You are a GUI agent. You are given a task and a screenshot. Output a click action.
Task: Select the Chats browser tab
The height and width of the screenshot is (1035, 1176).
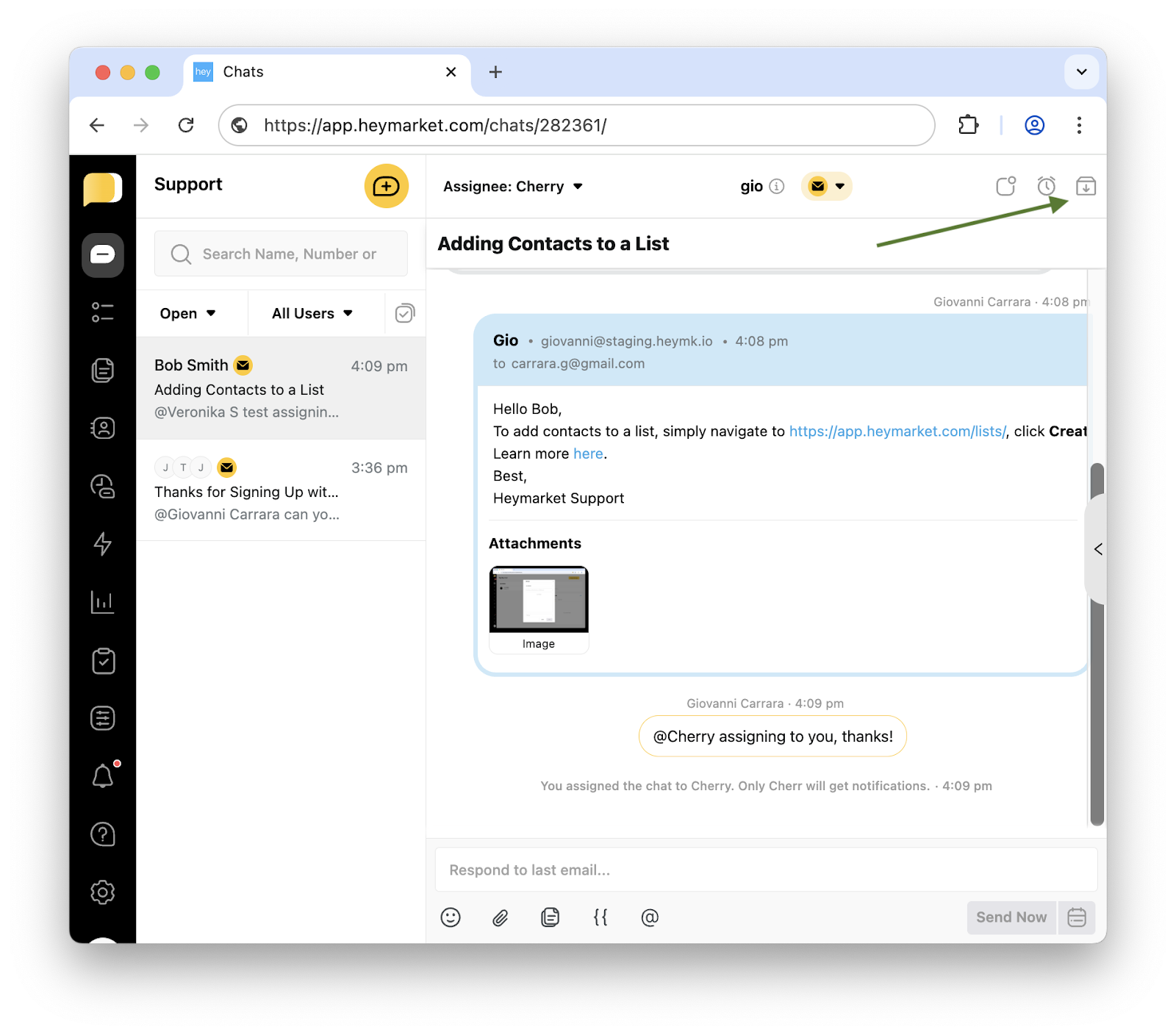click(327, 72)
